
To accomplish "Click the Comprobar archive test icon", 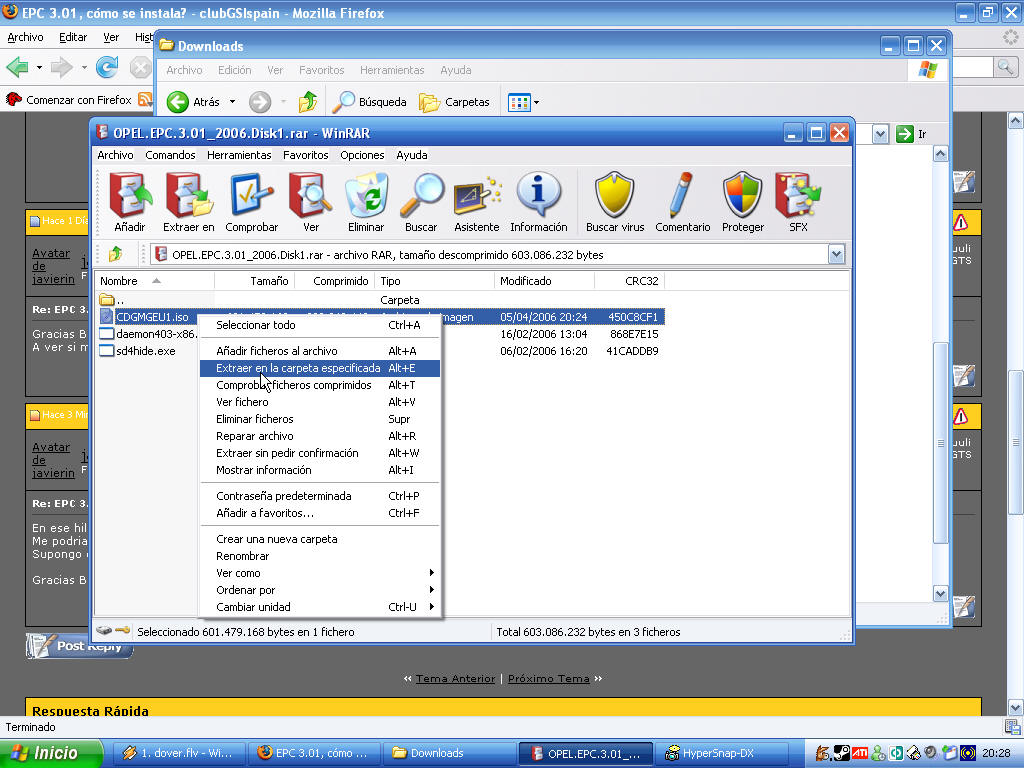I will [x=252, y=202].
